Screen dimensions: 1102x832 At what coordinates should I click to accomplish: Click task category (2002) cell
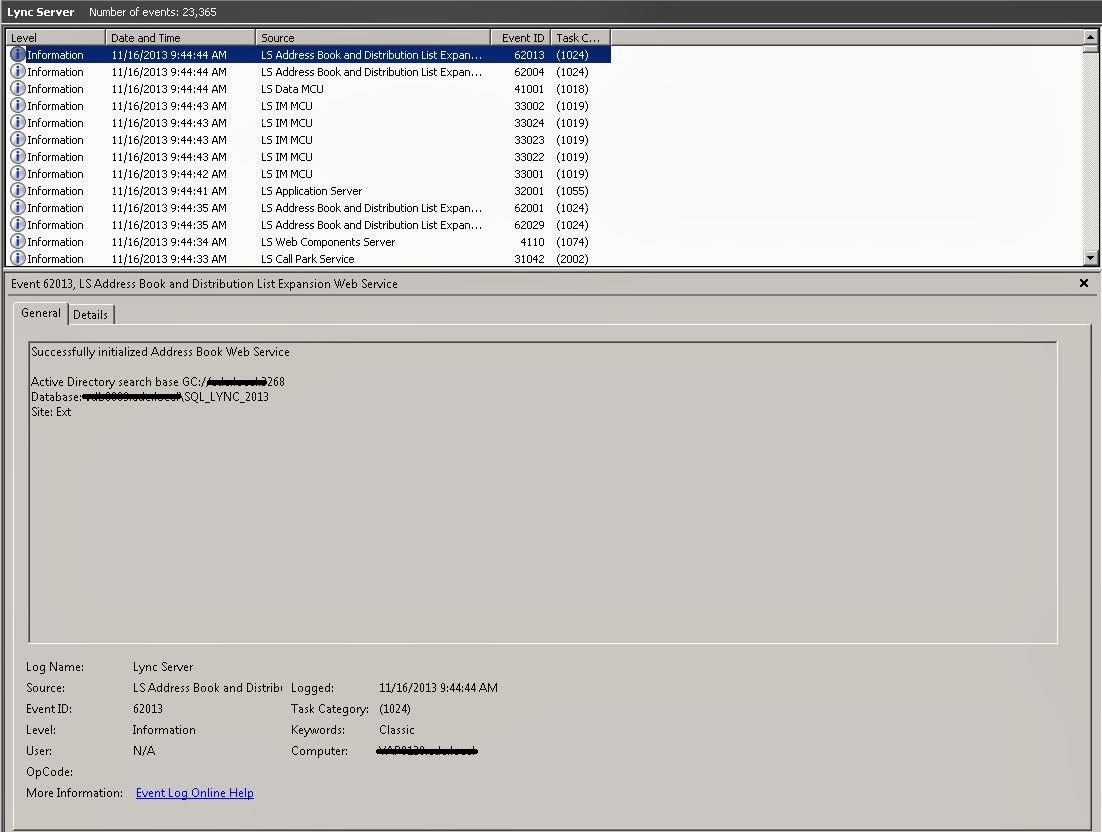click(x=572, y=259)
